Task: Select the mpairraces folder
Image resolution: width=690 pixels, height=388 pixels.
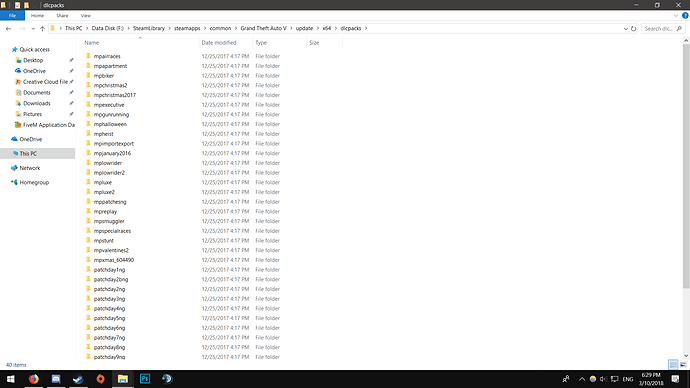Action: 107,56
